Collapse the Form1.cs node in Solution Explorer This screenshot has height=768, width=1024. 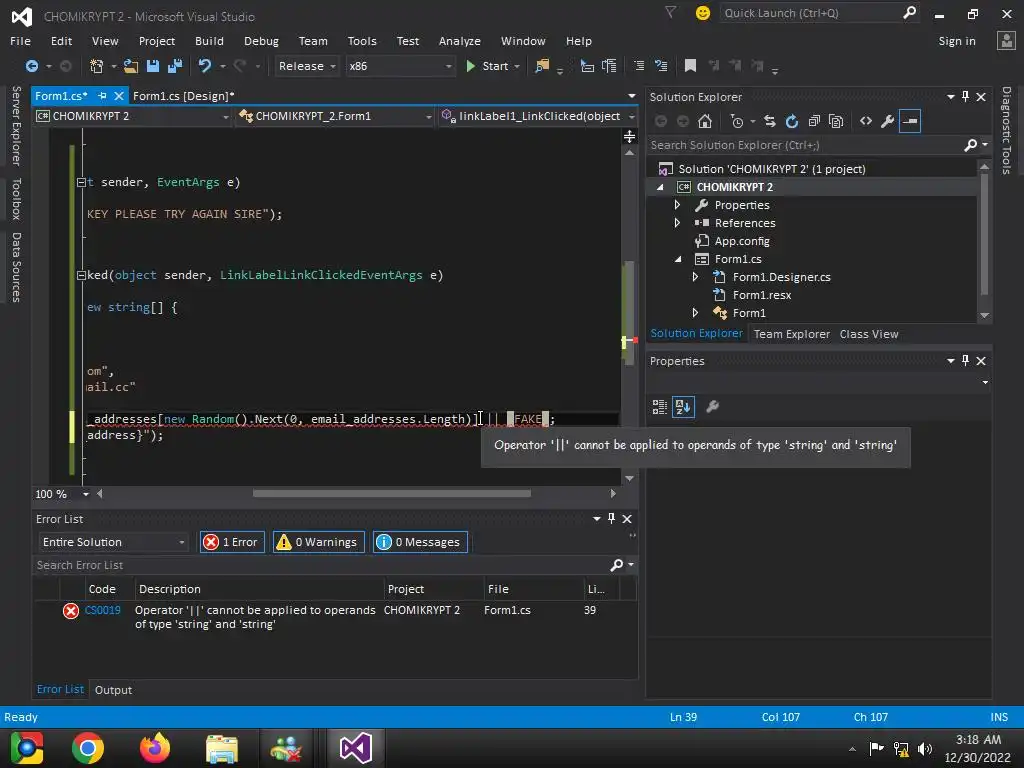pos(678,259)
